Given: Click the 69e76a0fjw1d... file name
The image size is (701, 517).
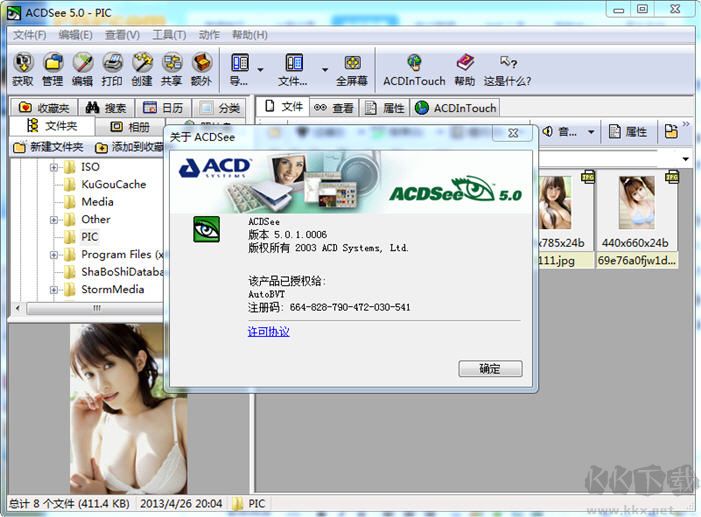Looking at the screenshot, I should [x=637, y=260].
